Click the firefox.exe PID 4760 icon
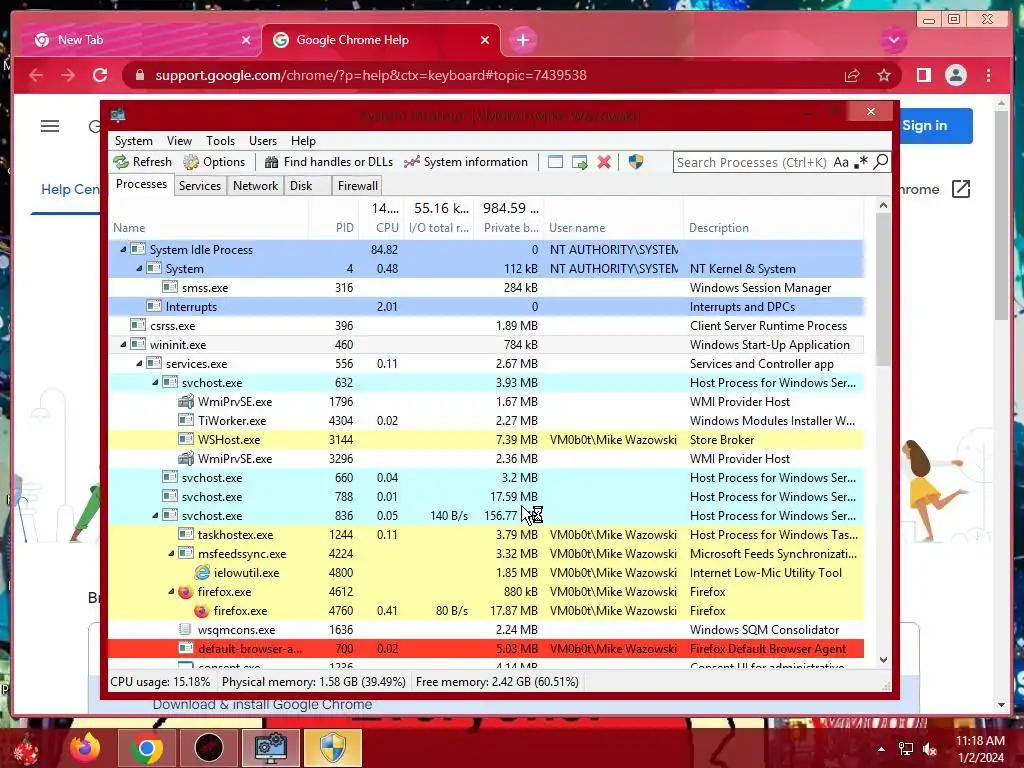This screenshot has height=768, width=1024. (x=202, y=611)
